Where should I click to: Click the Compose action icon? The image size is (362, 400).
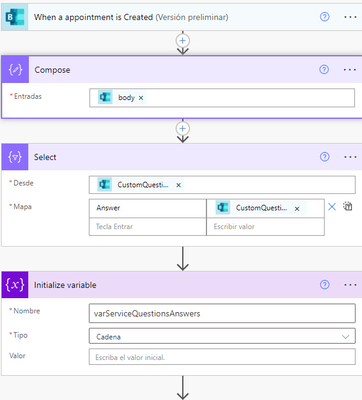pyautogui.click(x=15, y=69)
